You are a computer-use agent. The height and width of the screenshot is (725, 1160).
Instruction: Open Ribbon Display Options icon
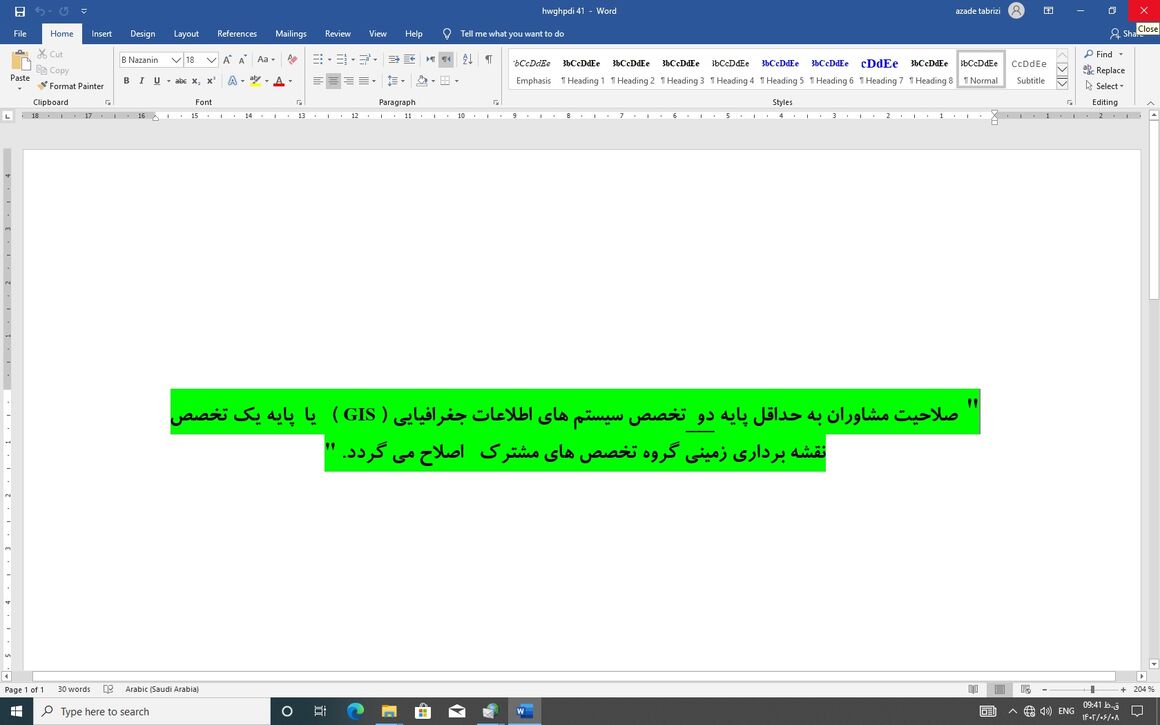click(x=1048, y=11)
